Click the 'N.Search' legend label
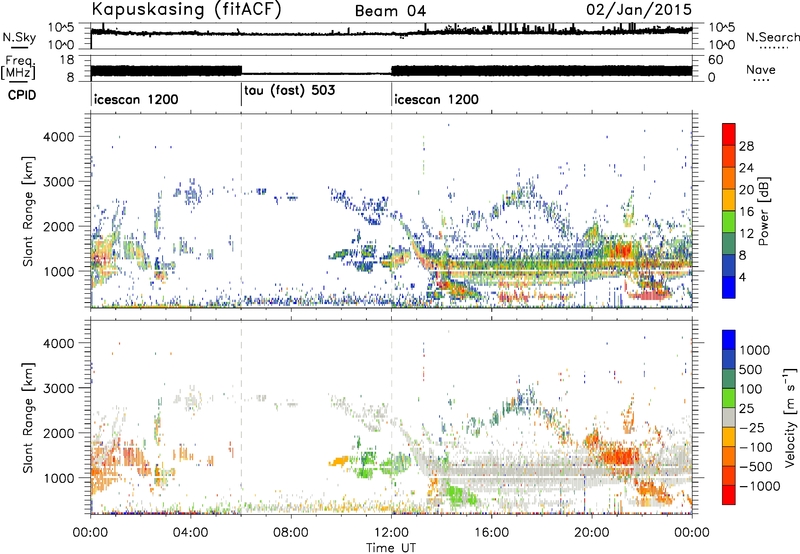 (x=772, y=37)
